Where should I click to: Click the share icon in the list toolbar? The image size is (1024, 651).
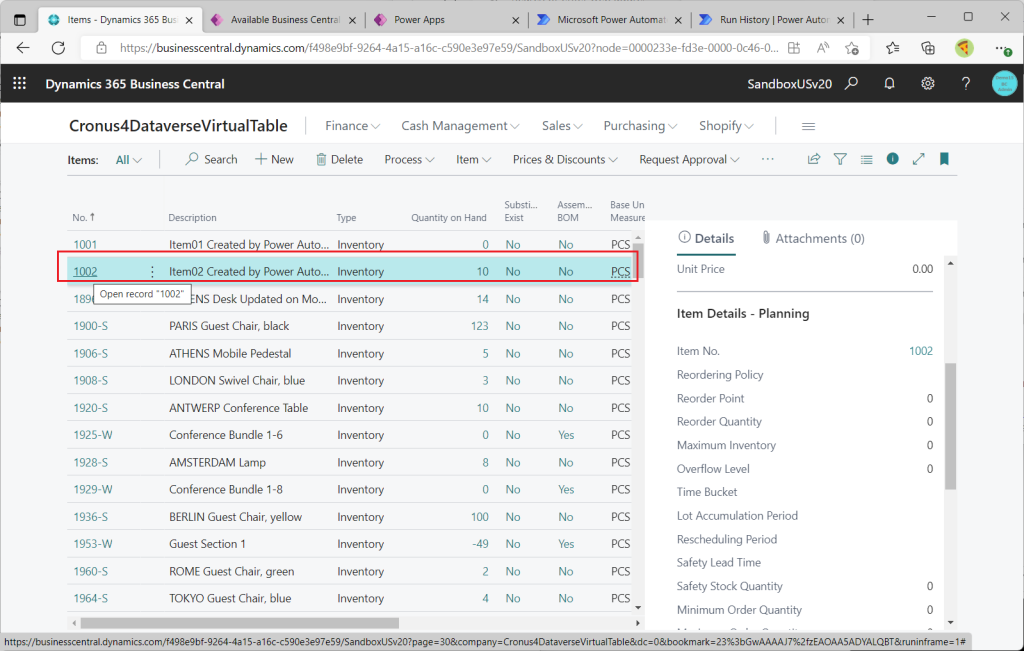814,159
